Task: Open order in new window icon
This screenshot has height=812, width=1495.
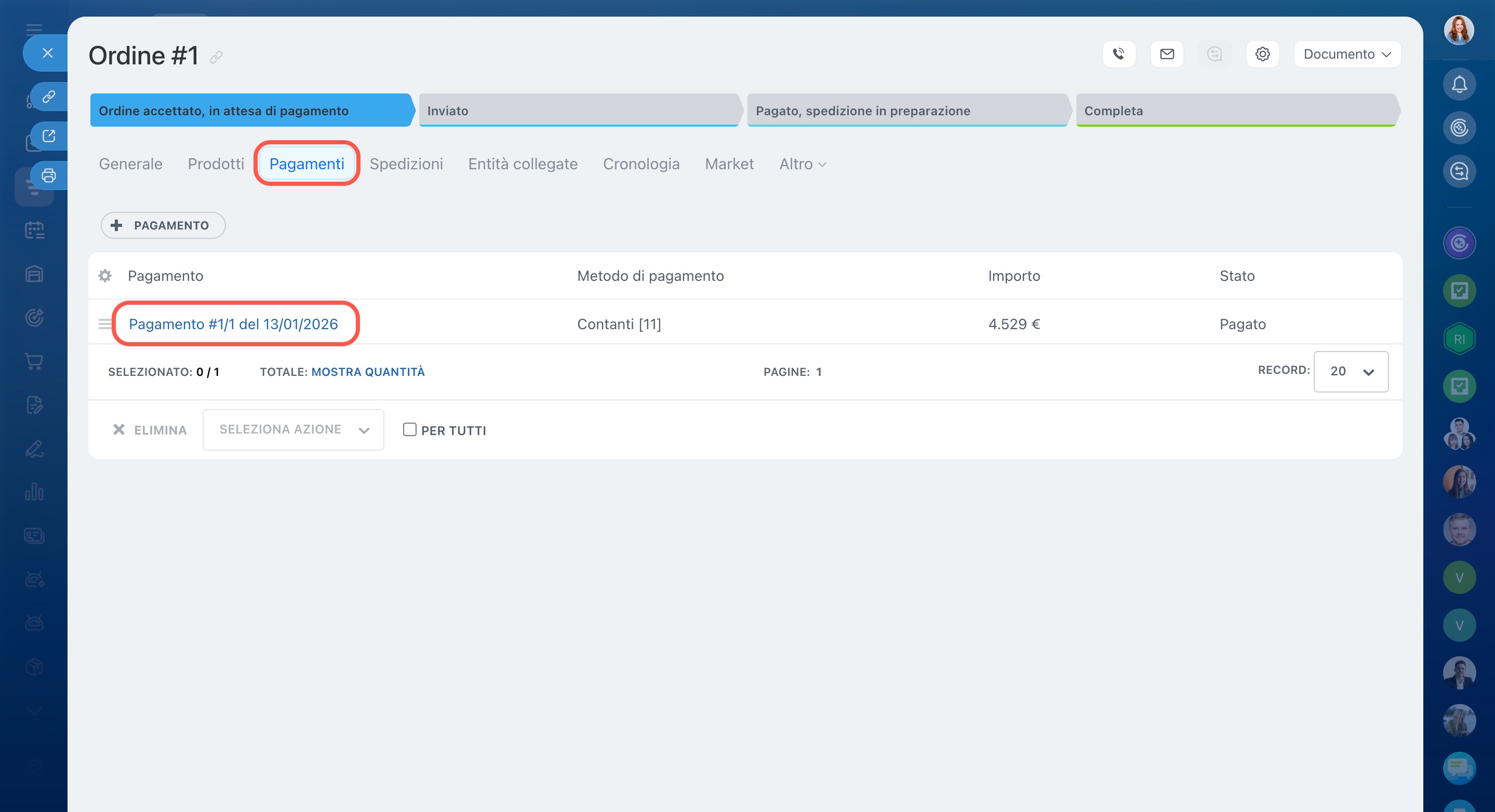Action: point(49,136)
